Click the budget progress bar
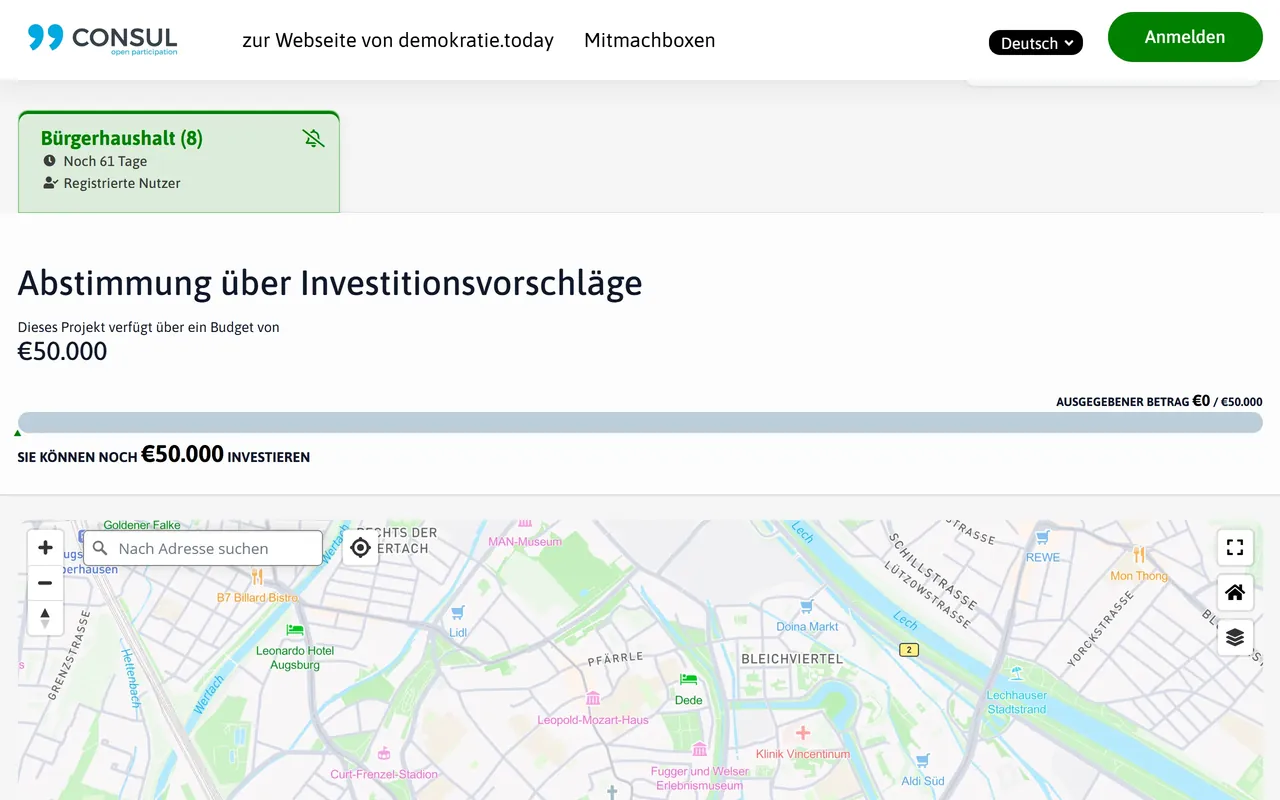This screenshot has width=1280, height=800. (x=640, y=423)
